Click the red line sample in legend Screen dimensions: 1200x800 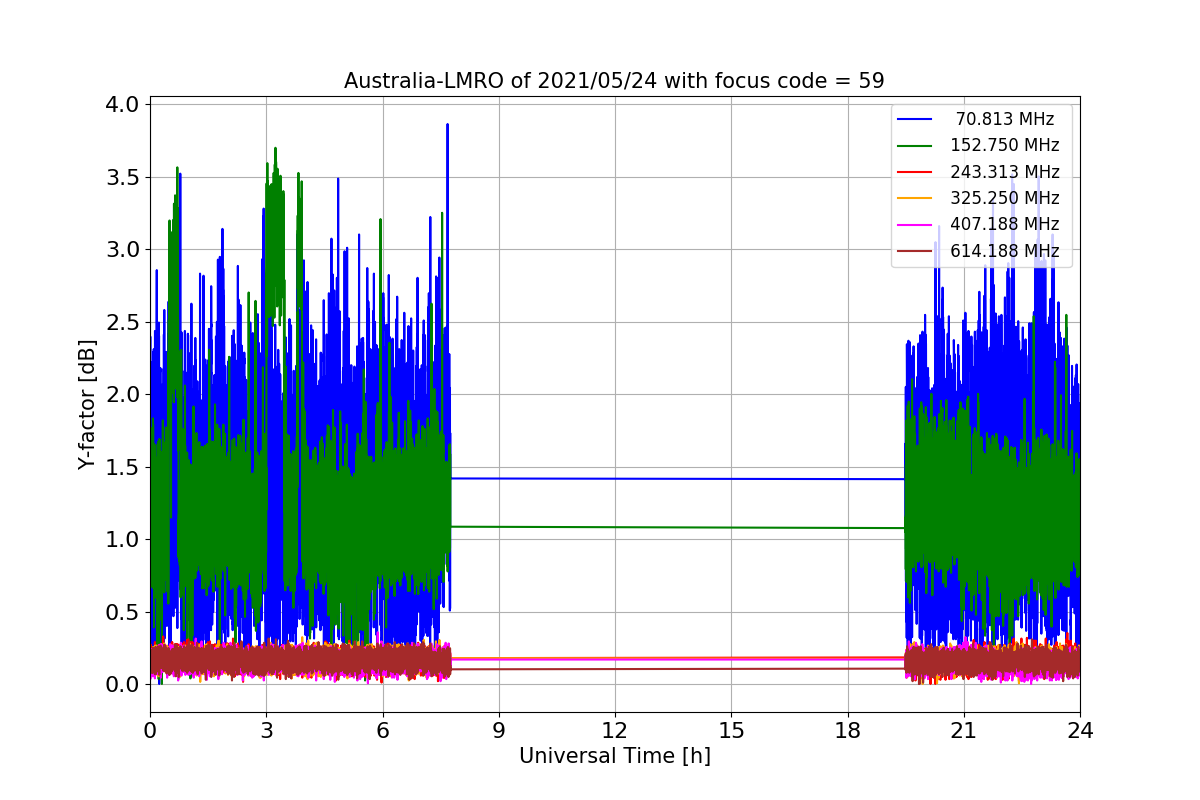pyautogui.click(x=915, y=172)
